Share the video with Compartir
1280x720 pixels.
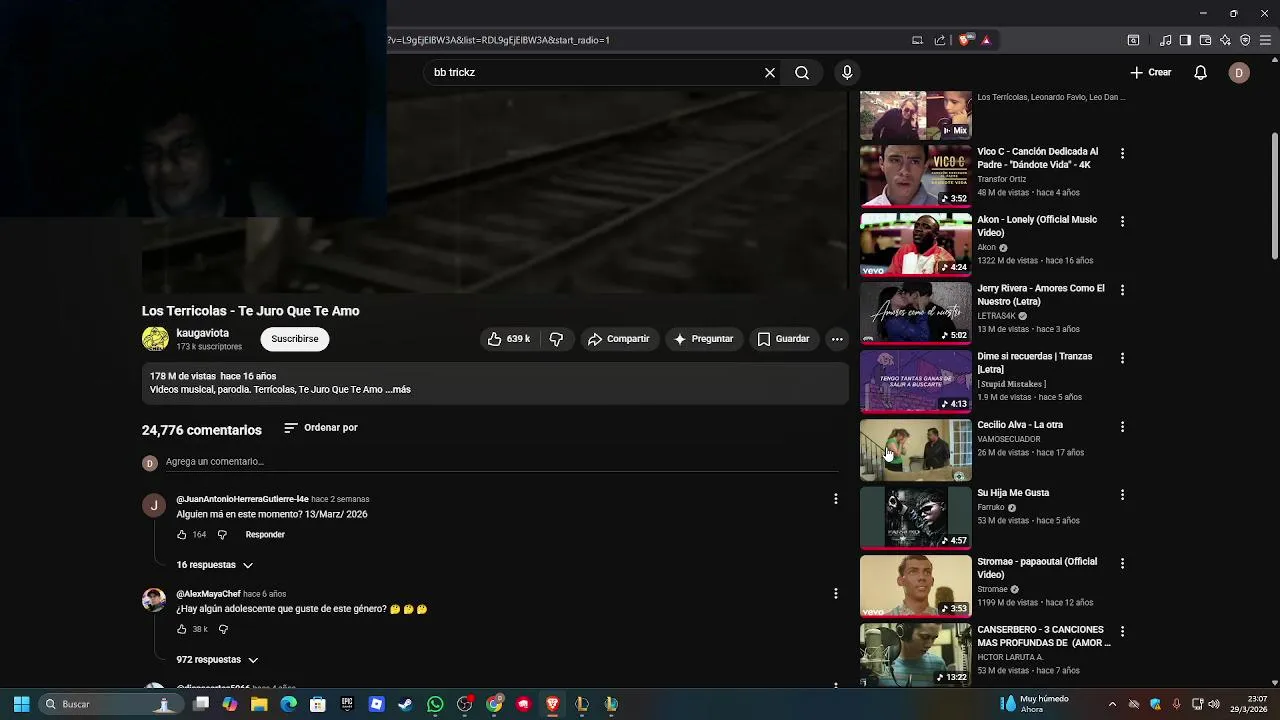(x=619, y=339)
